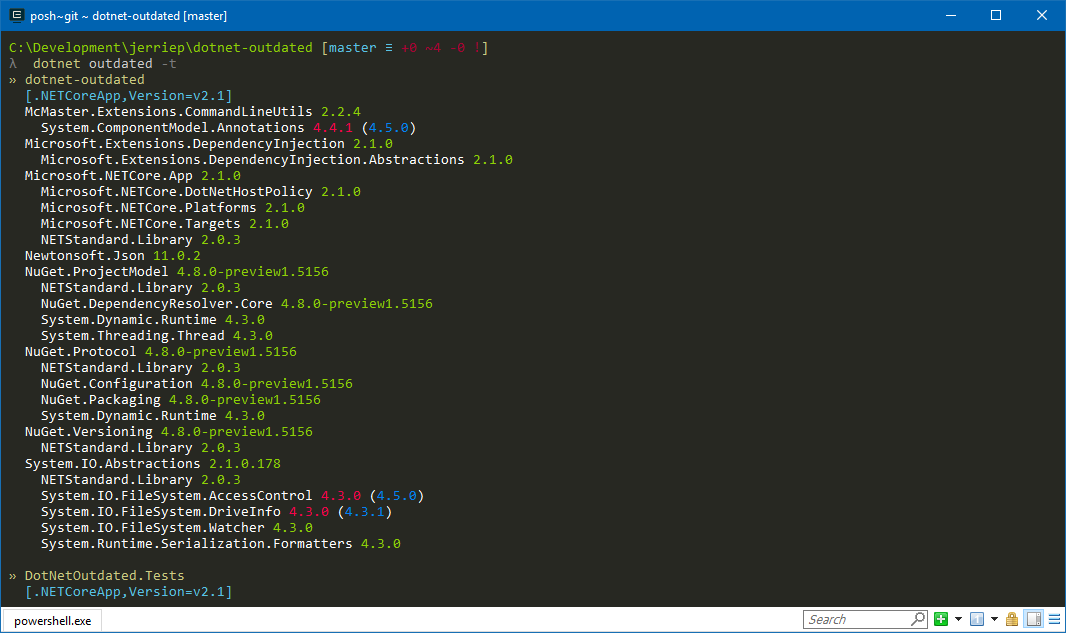
Task: Click the NuGet.ProjectModel line
Action: click(177, 271)
